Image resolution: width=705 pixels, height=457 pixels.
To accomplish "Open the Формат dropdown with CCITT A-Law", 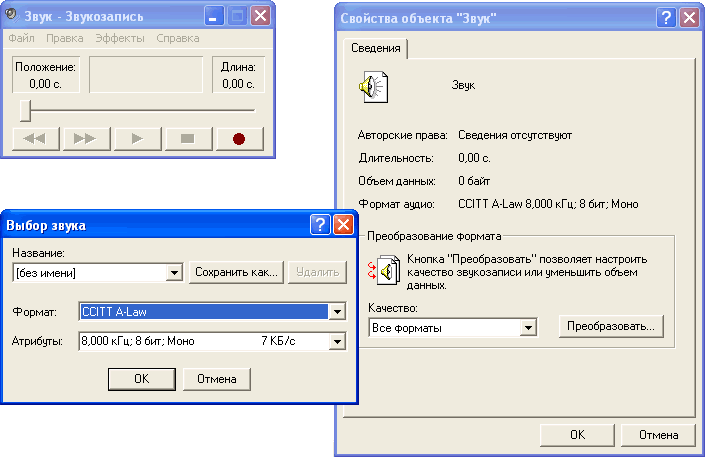I will 338,312.
